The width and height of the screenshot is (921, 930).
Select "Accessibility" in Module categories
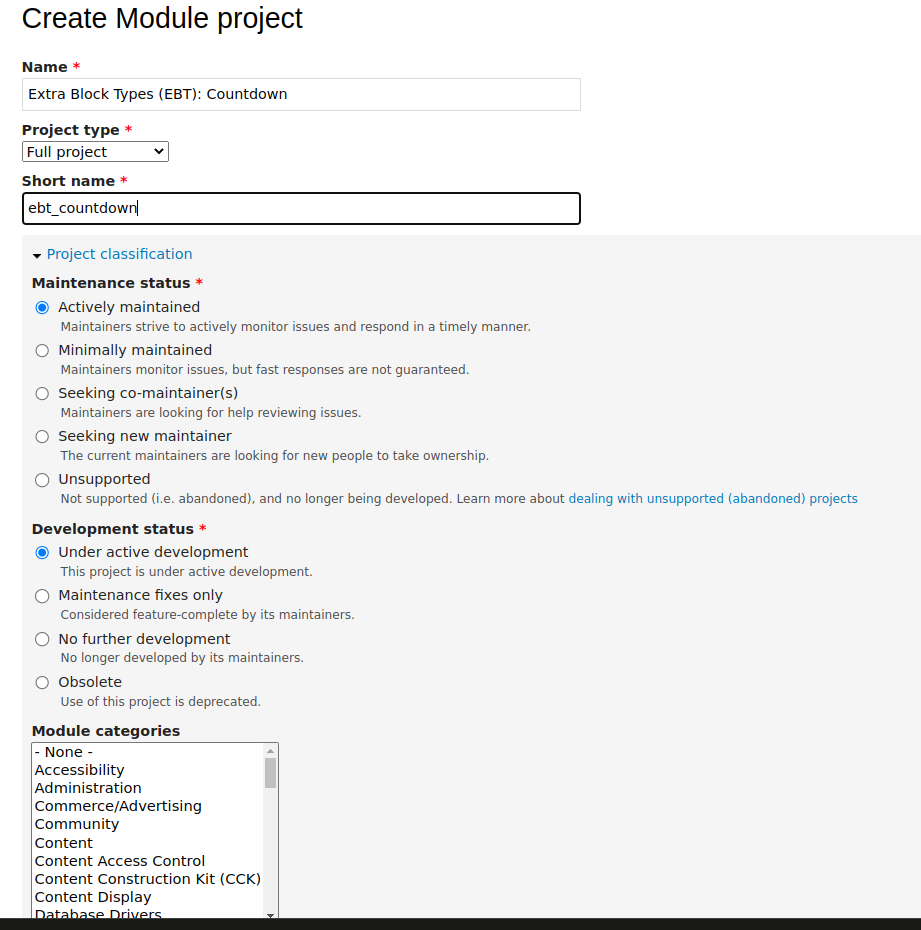[79, 770]
